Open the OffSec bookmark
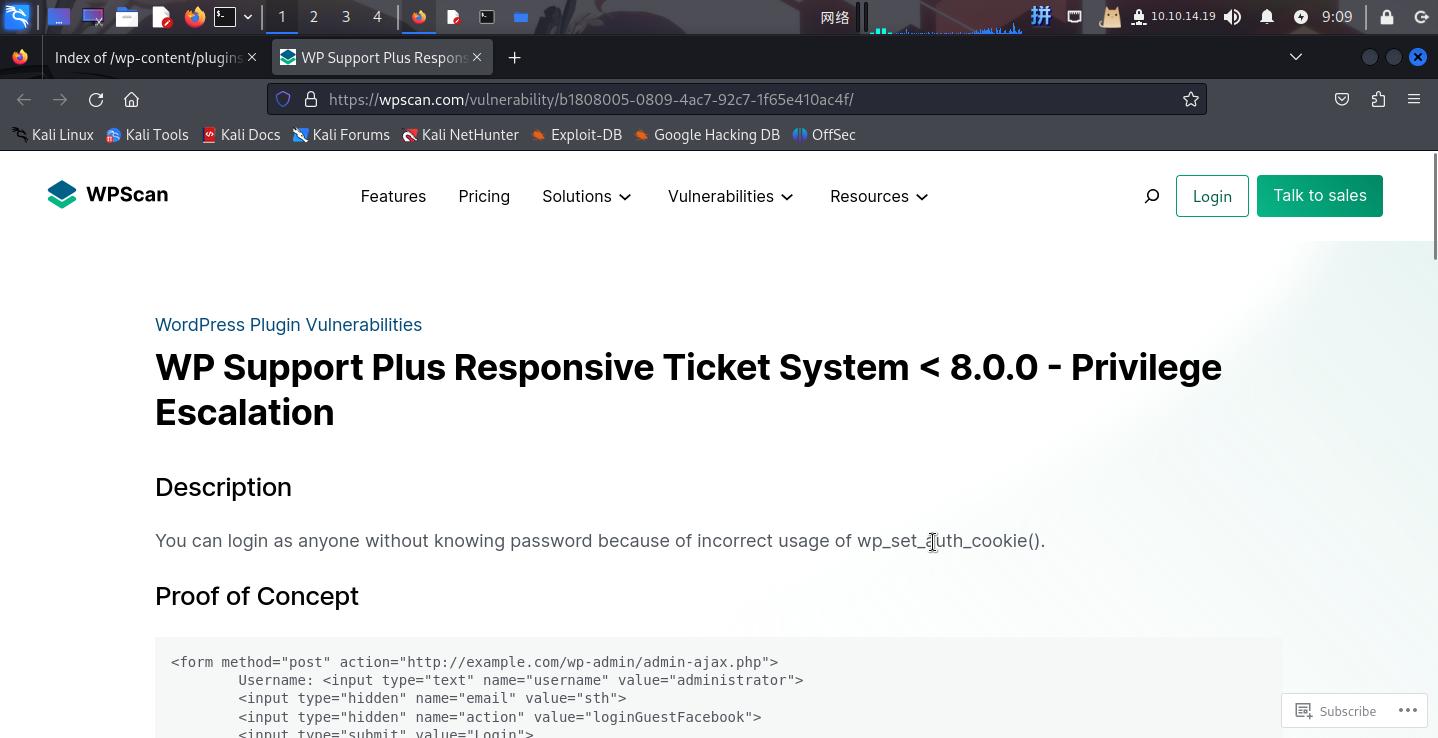The width and height of the screenshot is (1438, 738). click(x=824, y=135)
